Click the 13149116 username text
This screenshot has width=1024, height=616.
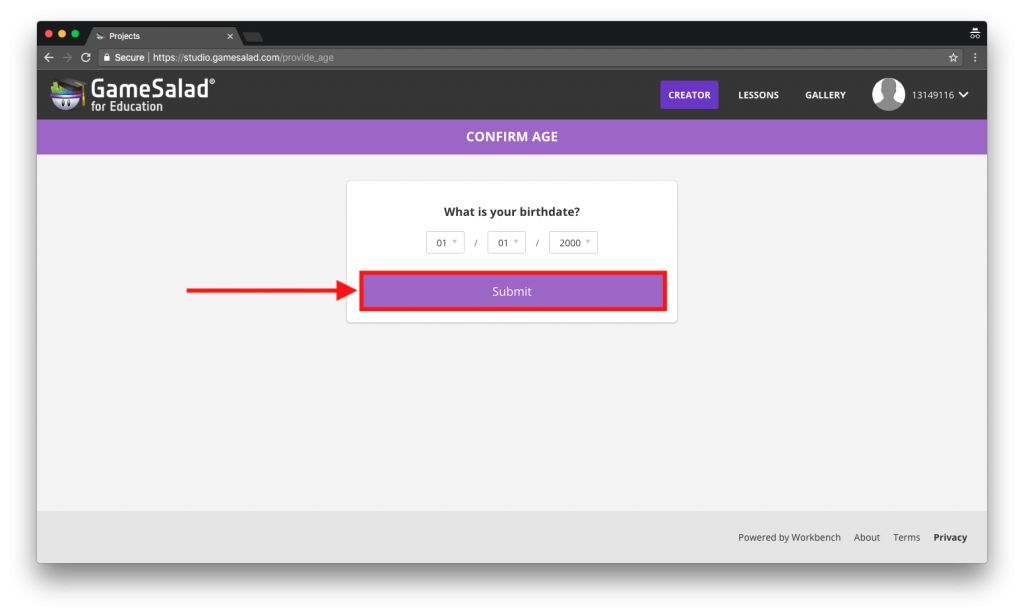[933, 95]
